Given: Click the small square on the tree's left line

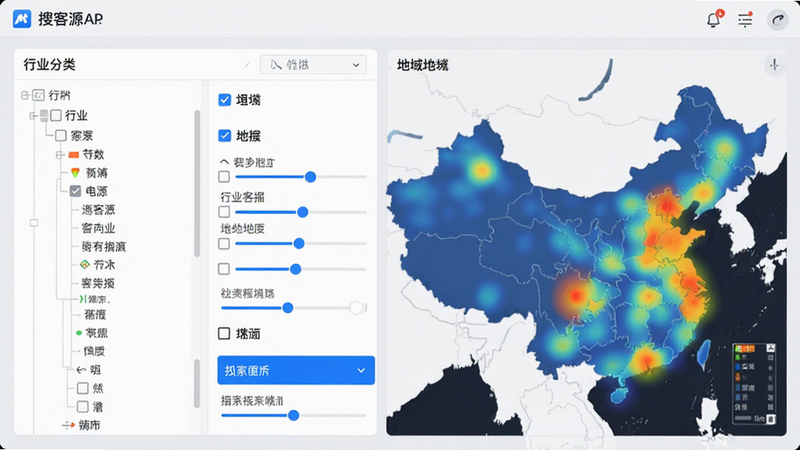Looking at the screenshot, I should click(34, 222).
